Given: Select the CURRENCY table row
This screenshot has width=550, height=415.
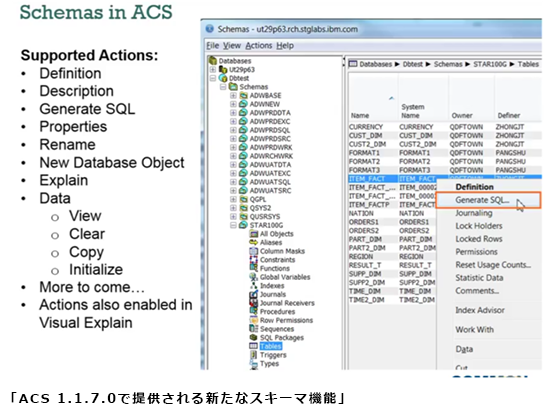Looking at the screenshot, I should [x=445, y=127].
